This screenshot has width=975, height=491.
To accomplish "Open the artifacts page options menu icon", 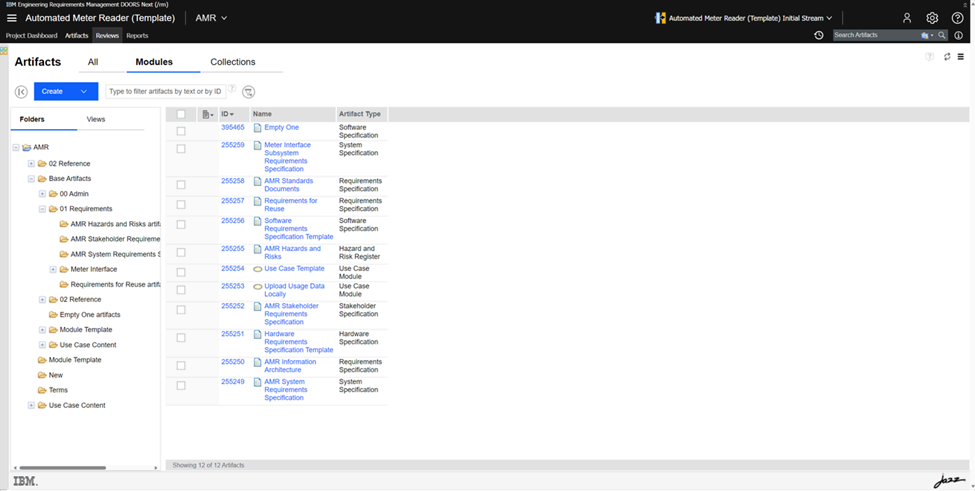I will click(961, 57).
